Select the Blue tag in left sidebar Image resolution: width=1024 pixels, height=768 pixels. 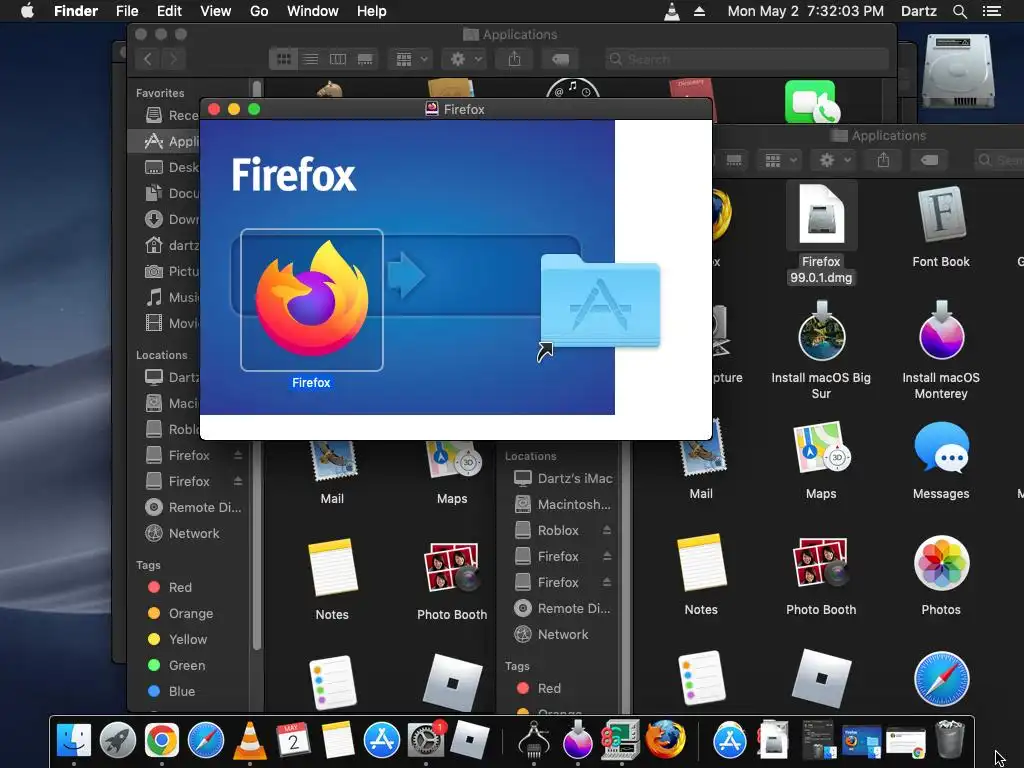(172, 691)
